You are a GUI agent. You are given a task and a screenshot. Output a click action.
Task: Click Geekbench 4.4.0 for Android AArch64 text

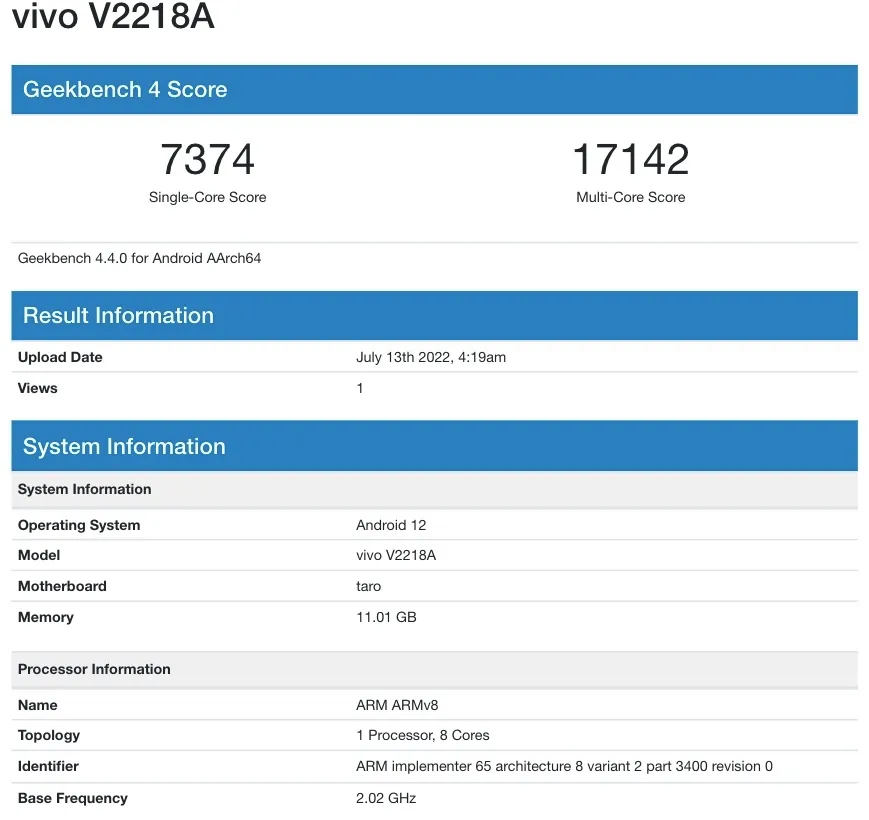139,258
